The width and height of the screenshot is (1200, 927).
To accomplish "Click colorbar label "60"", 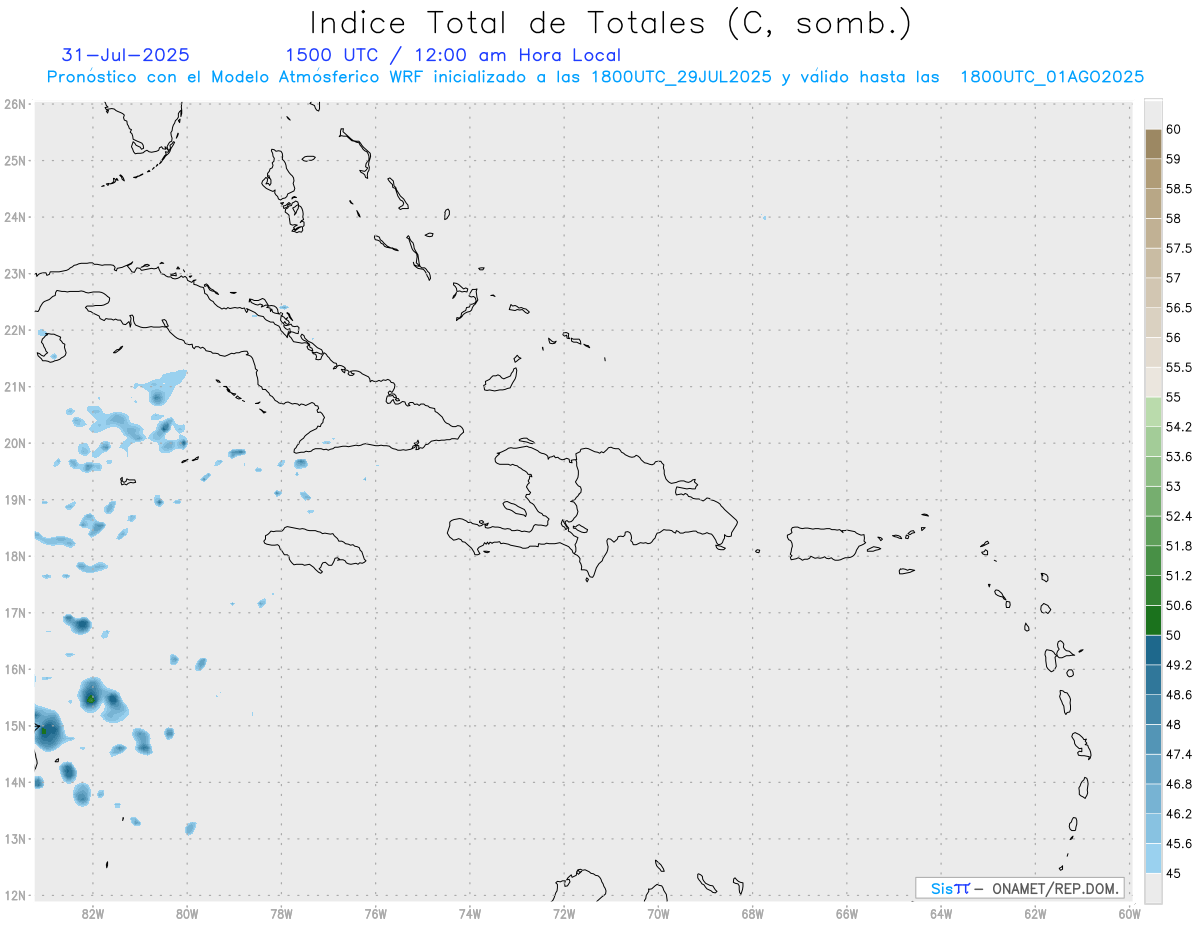I will coord(1173,129).
